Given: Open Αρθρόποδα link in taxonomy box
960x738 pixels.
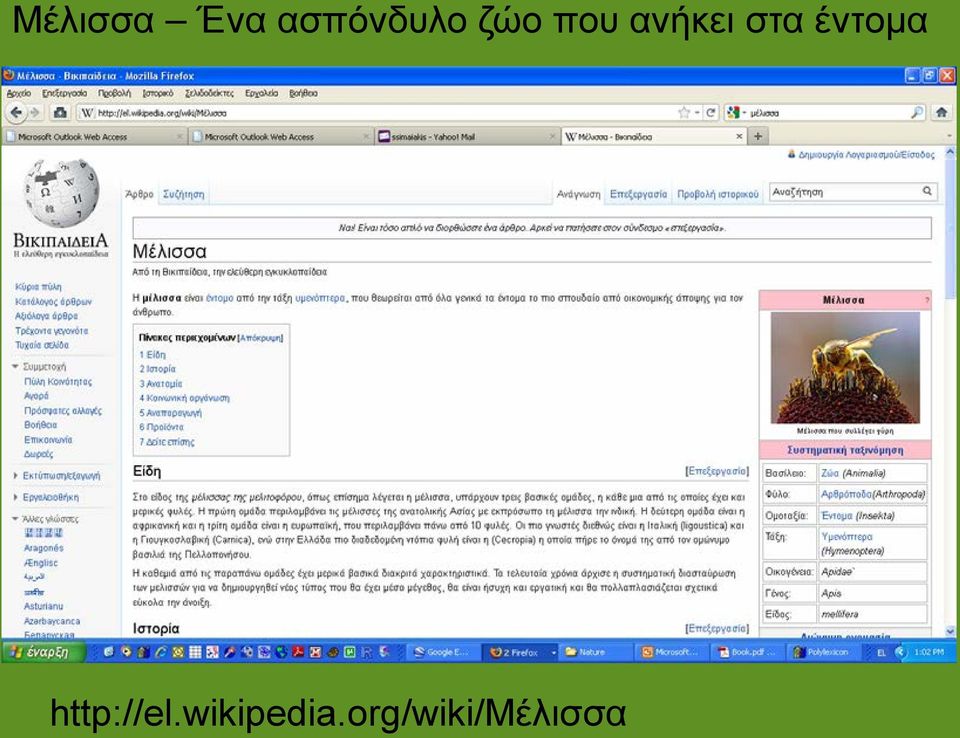Looking at the screenshot, I should click(846, 494).
